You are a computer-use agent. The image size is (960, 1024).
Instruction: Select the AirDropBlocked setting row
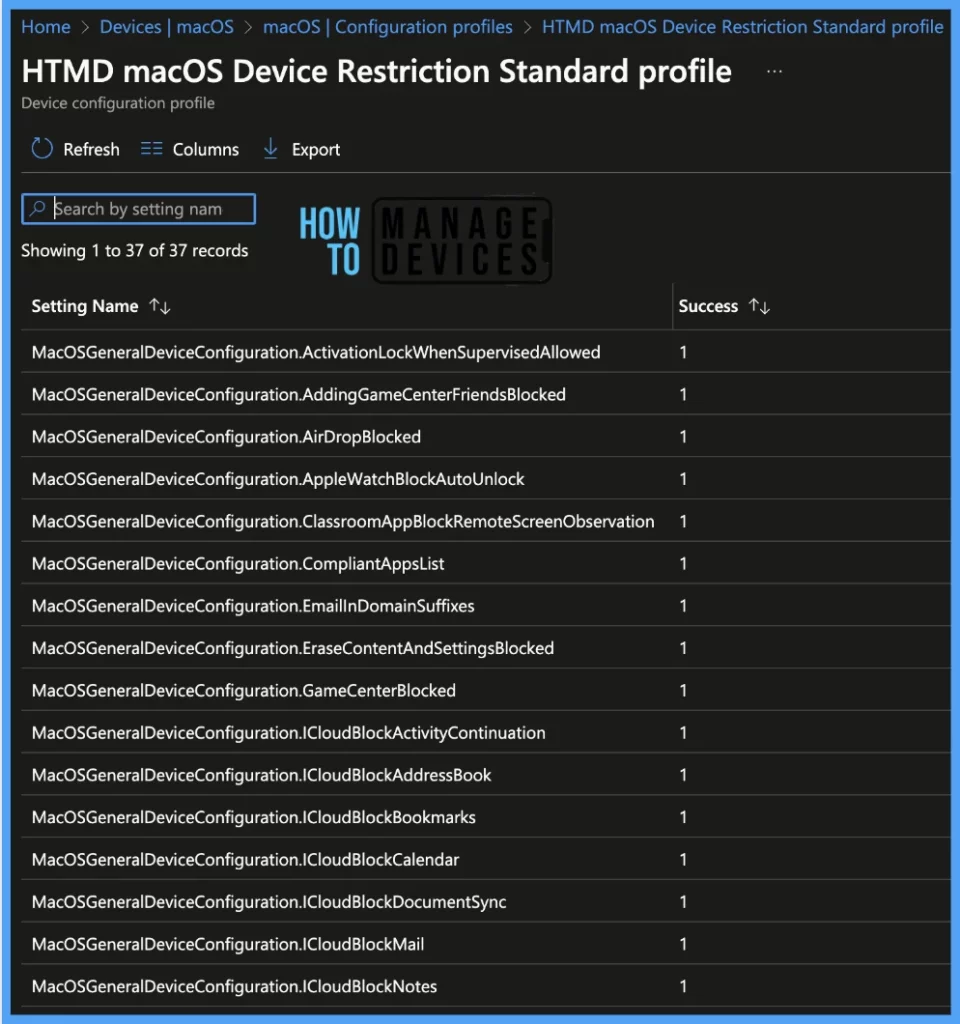485,437
